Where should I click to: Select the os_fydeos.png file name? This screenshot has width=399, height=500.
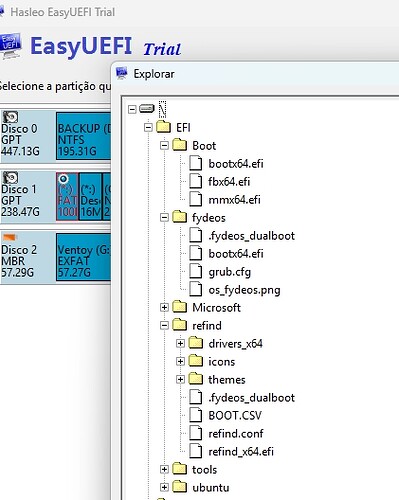pos(244,290)
